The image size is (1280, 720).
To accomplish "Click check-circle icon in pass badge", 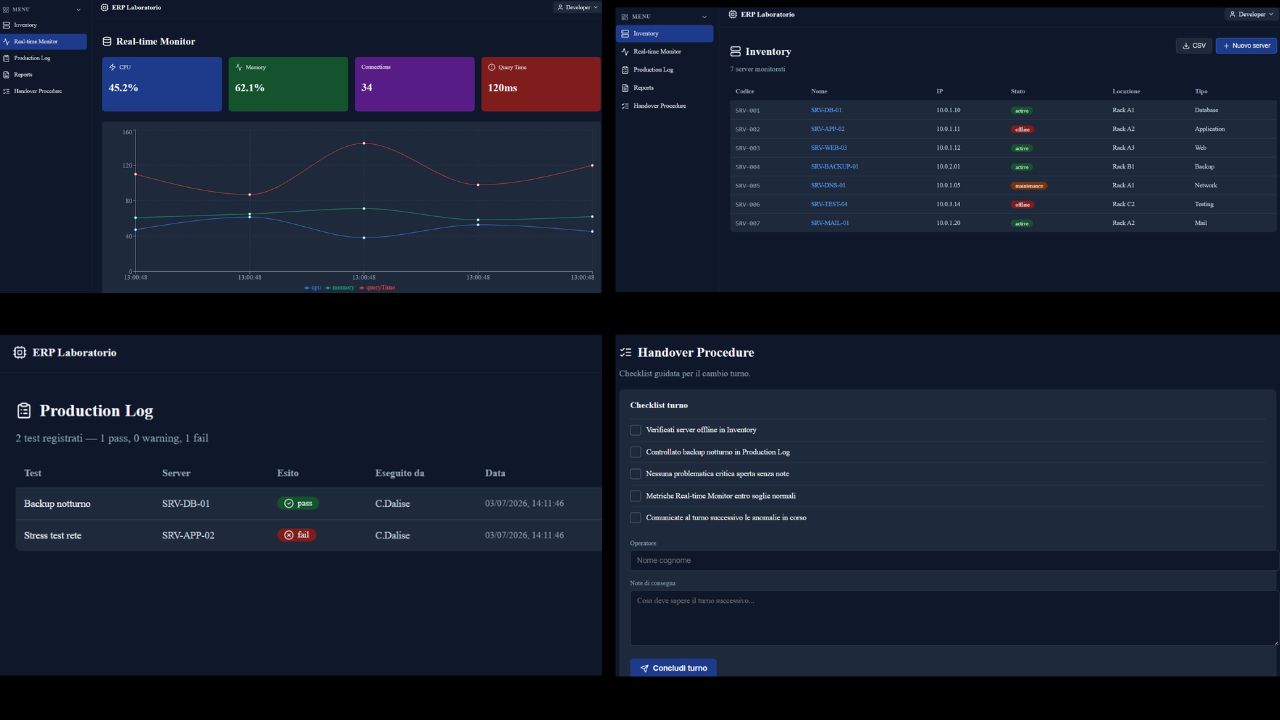I will point(289,503).
